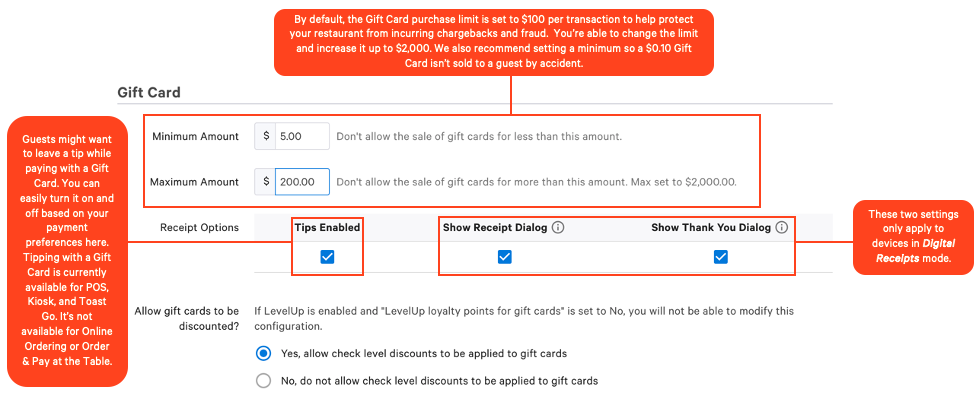Click the Show Receipt Dialog header text
Image resolution: width=980 pixels, height=416 pixels.
tap(495, 228)
